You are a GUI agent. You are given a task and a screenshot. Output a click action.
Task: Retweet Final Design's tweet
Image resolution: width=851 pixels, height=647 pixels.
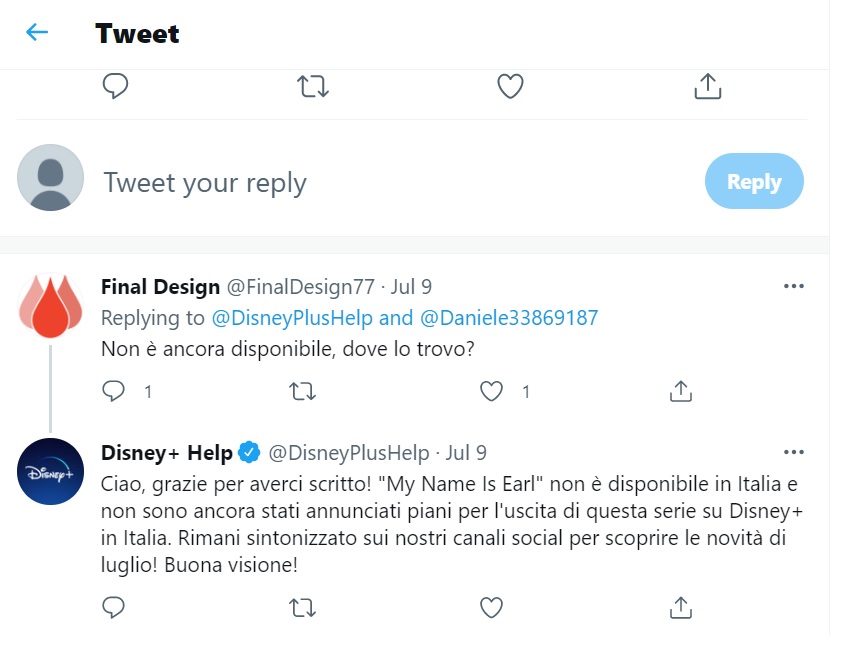tap(302, 391)
